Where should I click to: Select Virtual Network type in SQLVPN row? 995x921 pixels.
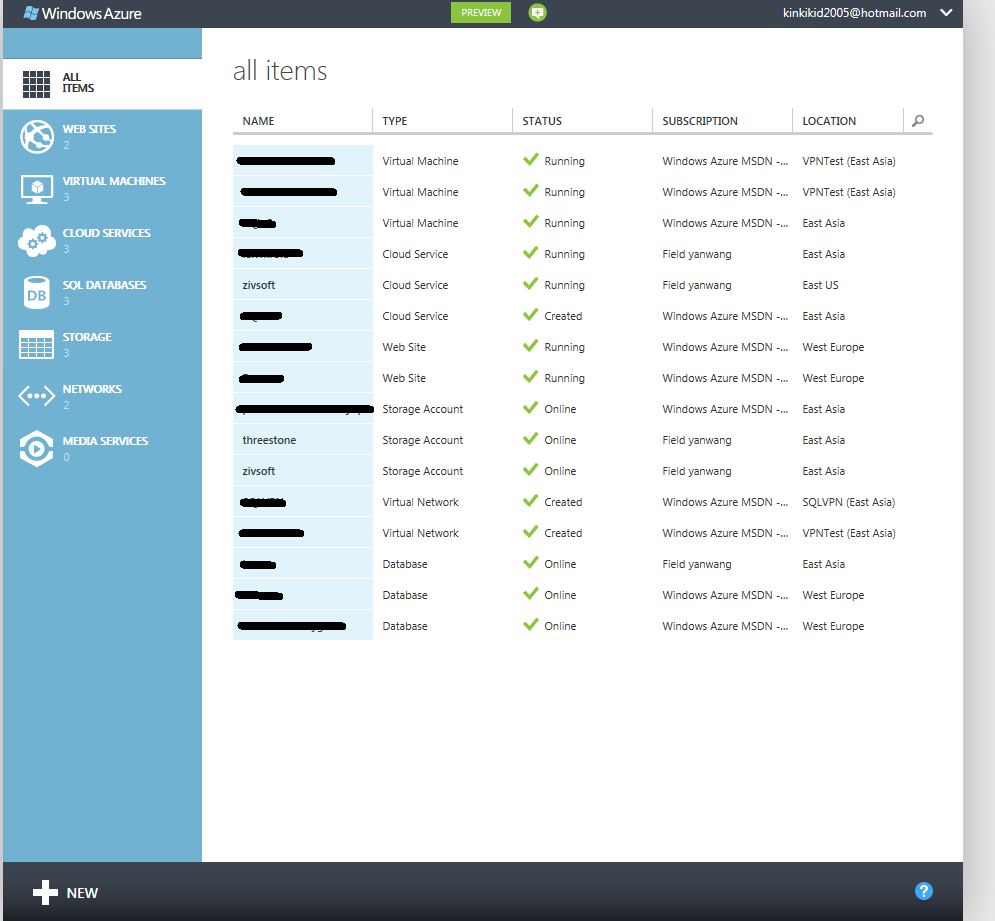pyautogui.click(x=420, y=502)
